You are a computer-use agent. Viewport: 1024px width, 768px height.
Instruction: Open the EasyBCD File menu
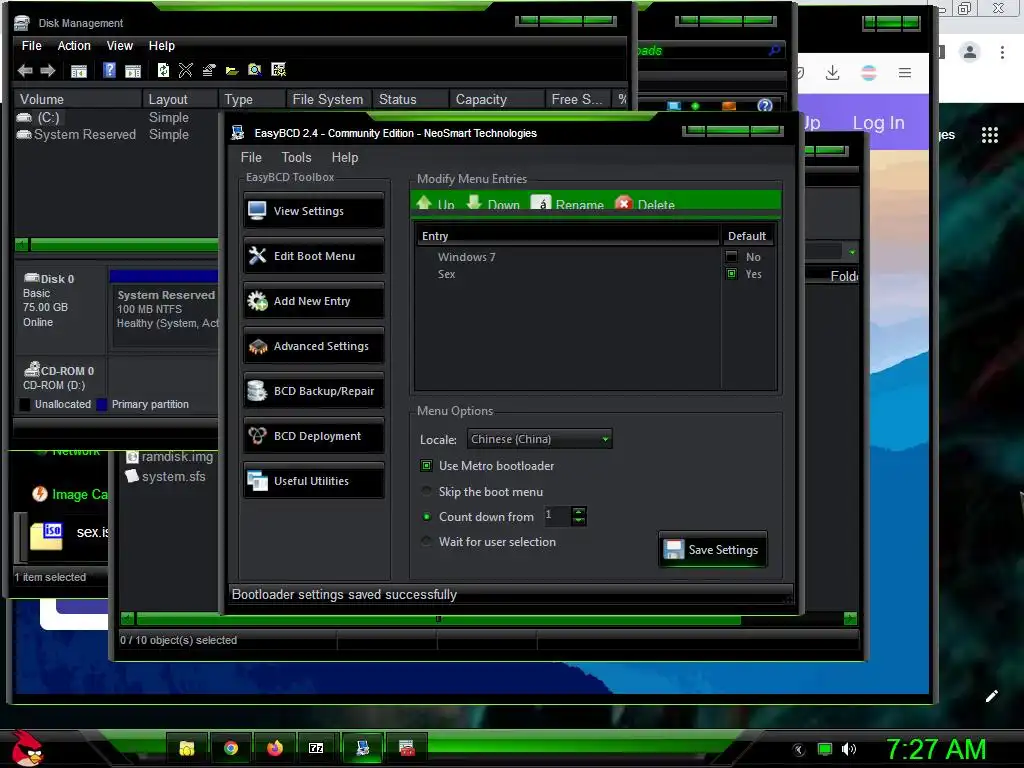tap(251, 157)
